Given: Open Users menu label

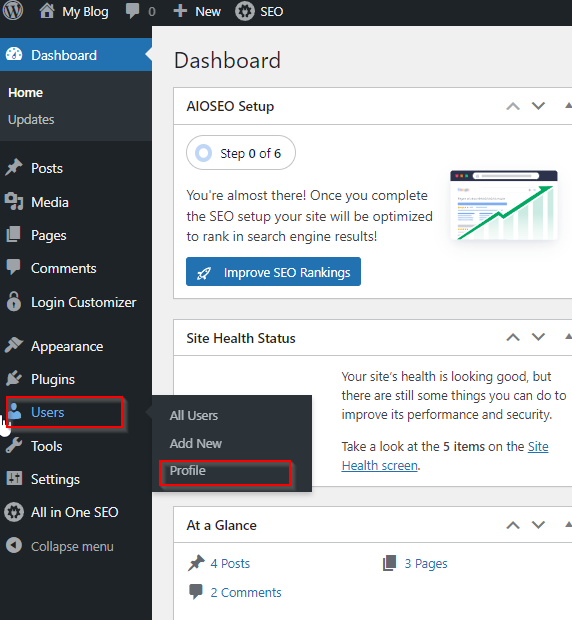Looking at the screenshot, I should click(x=47, y=412).
